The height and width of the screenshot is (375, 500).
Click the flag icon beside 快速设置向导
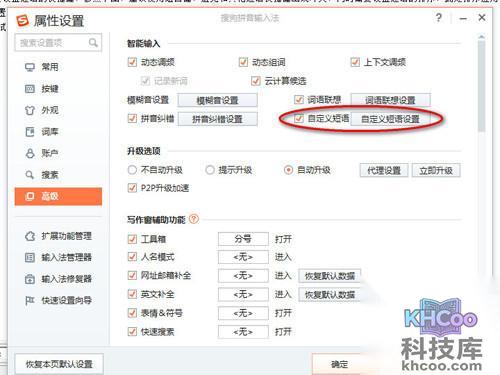30,301
